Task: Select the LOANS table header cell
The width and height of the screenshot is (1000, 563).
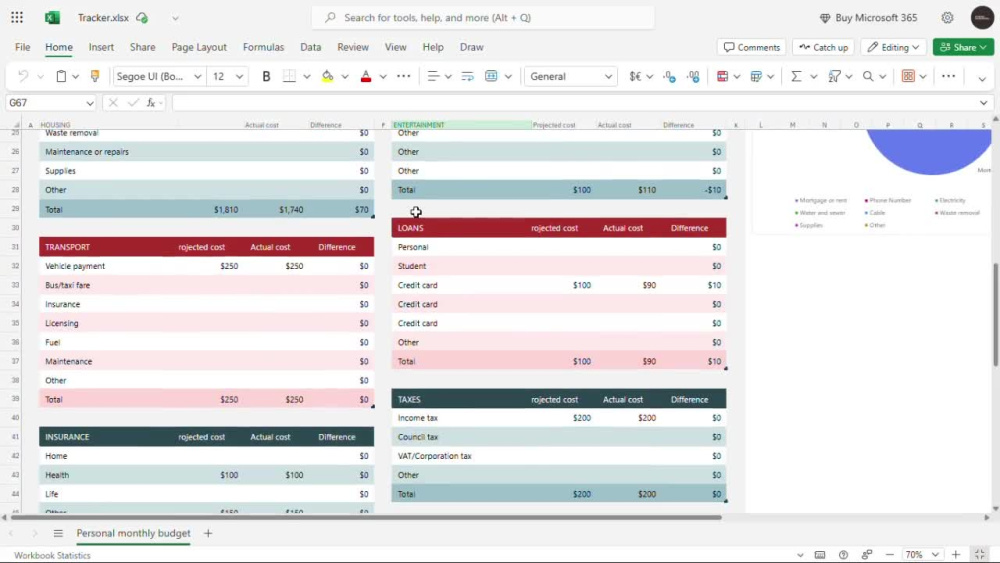Action: 459,228
